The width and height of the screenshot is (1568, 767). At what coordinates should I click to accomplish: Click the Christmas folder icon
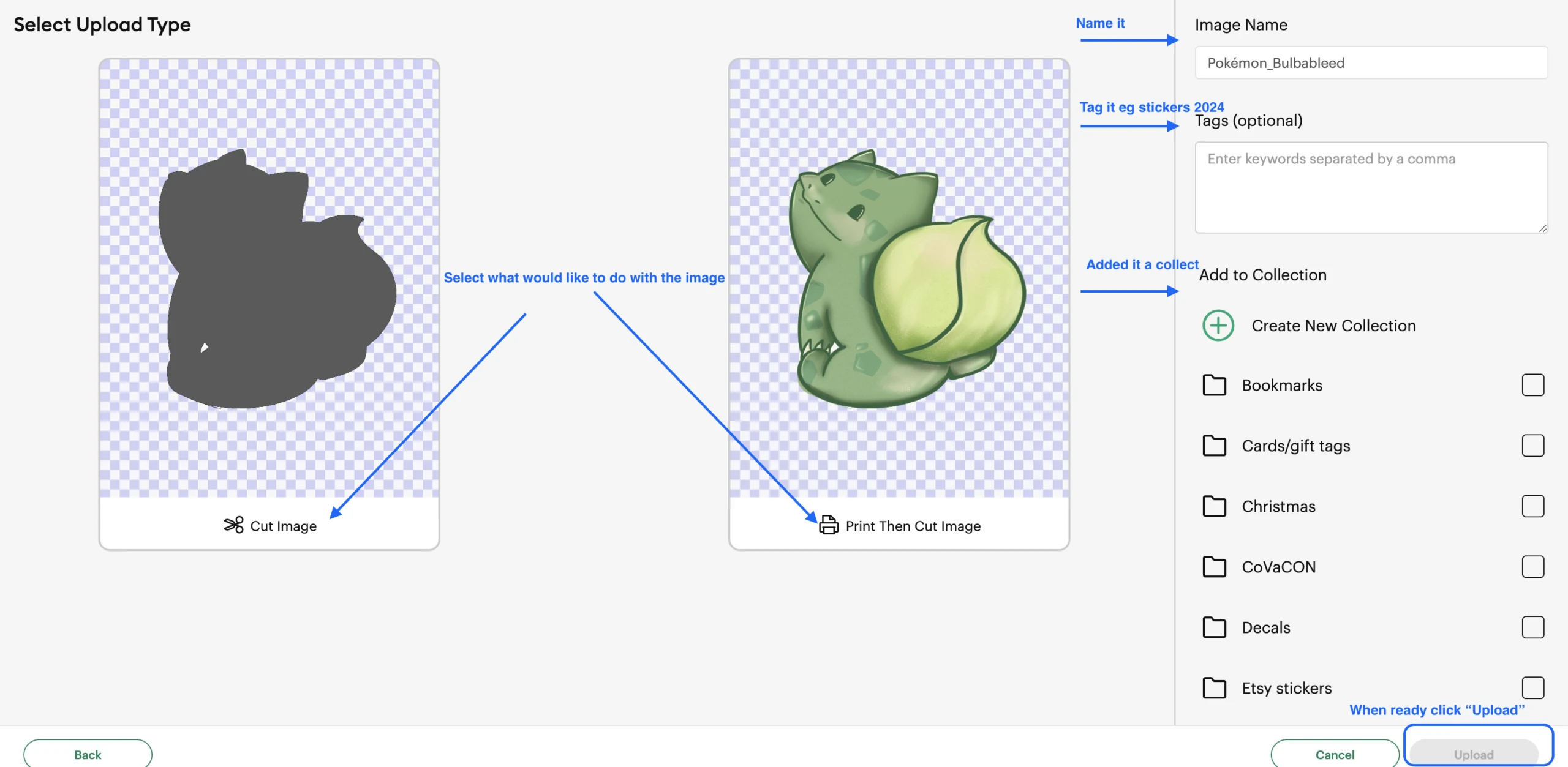point(1214,506)
